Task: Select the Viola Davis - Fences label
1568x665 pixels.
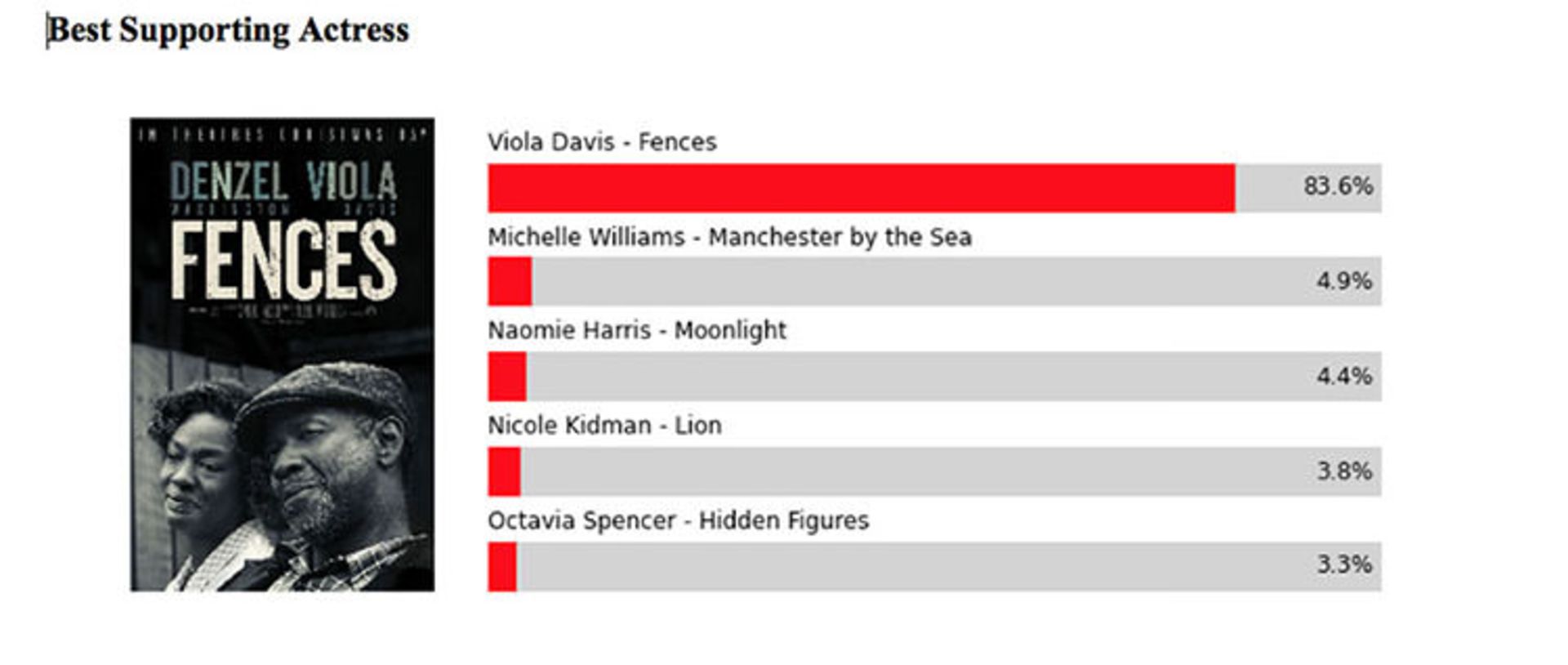Action: (x=602, y=142)
